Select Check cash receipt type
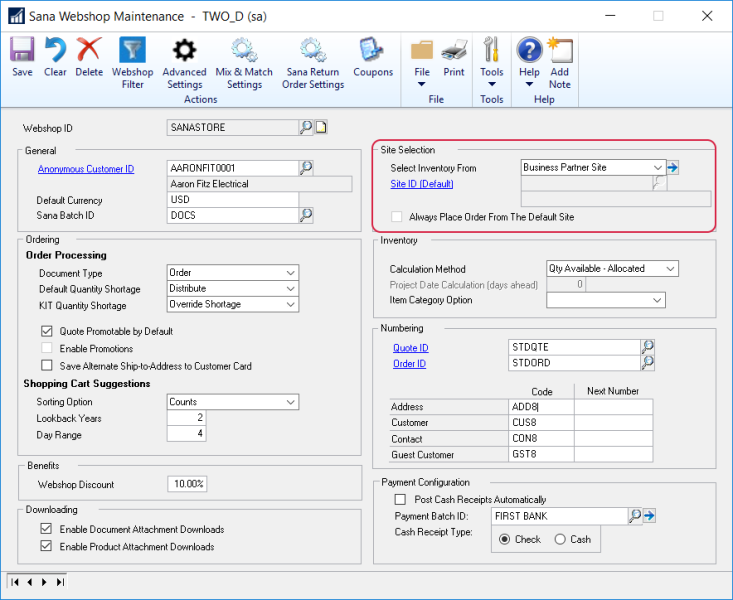733x600 pixels. point(504,539)
